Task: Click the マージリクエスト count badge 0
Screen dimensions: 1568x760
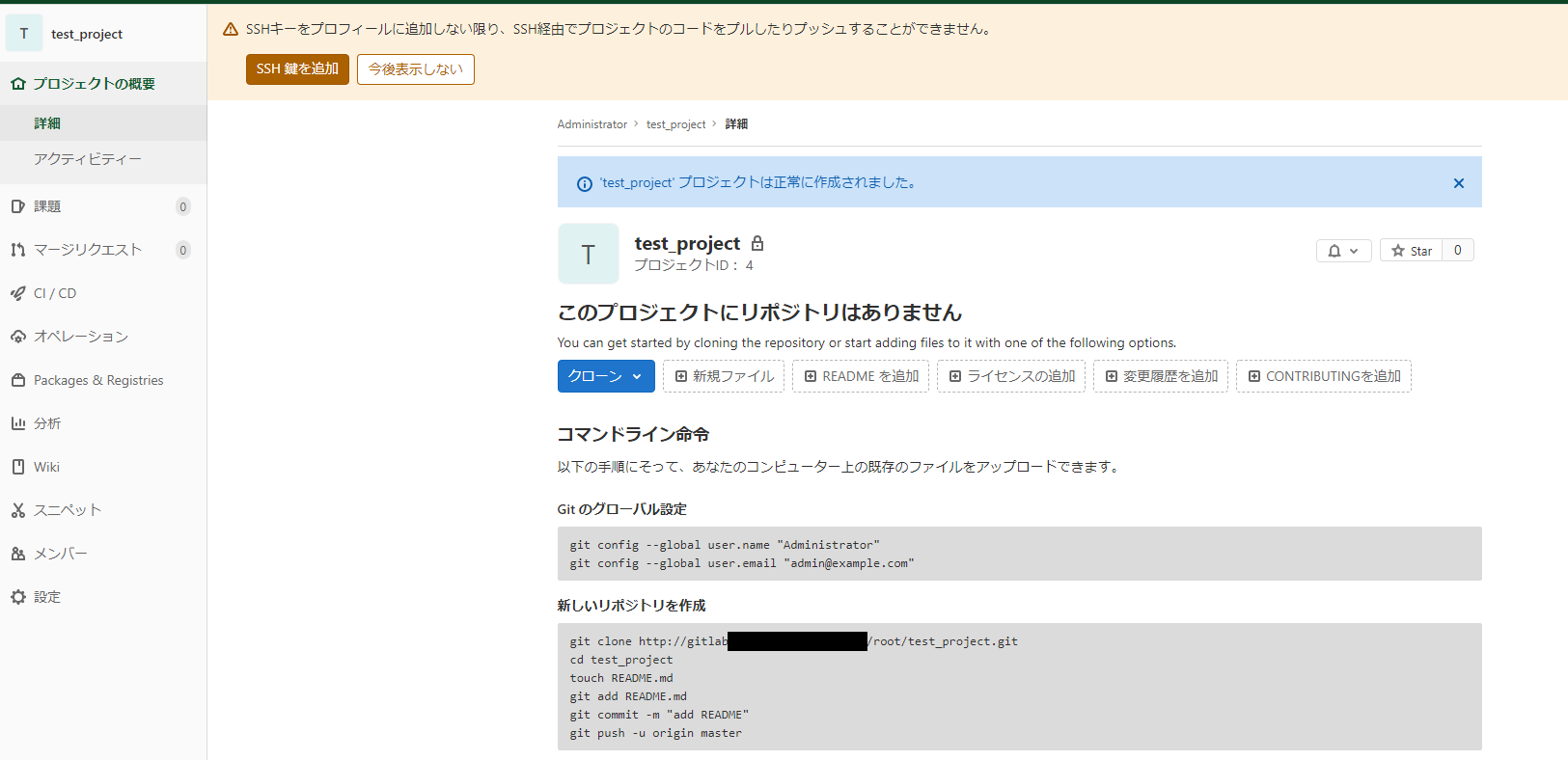Action: click(x=183, y=250)
